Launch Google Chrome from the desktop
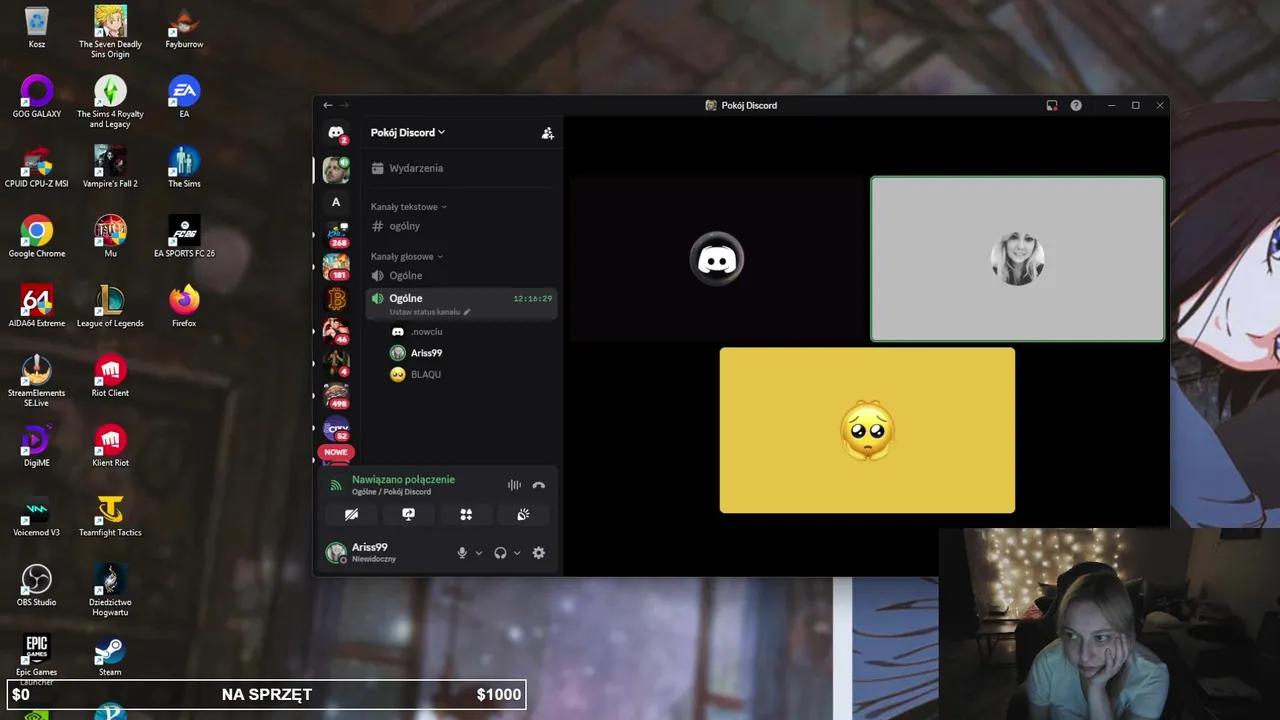1280x720 pixels. pyautogui.click(x=37, y=237)
